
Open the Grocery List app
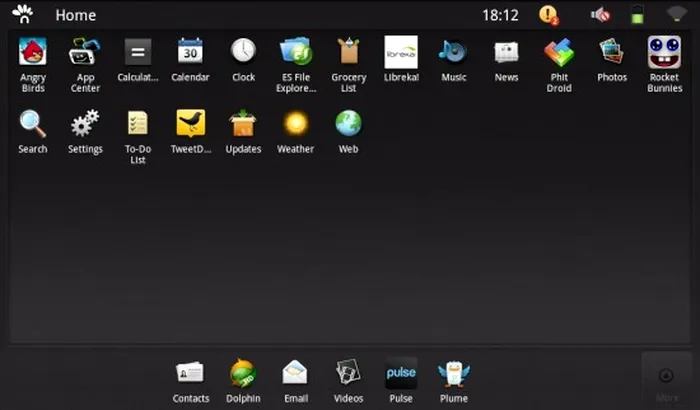pos(349,51)
